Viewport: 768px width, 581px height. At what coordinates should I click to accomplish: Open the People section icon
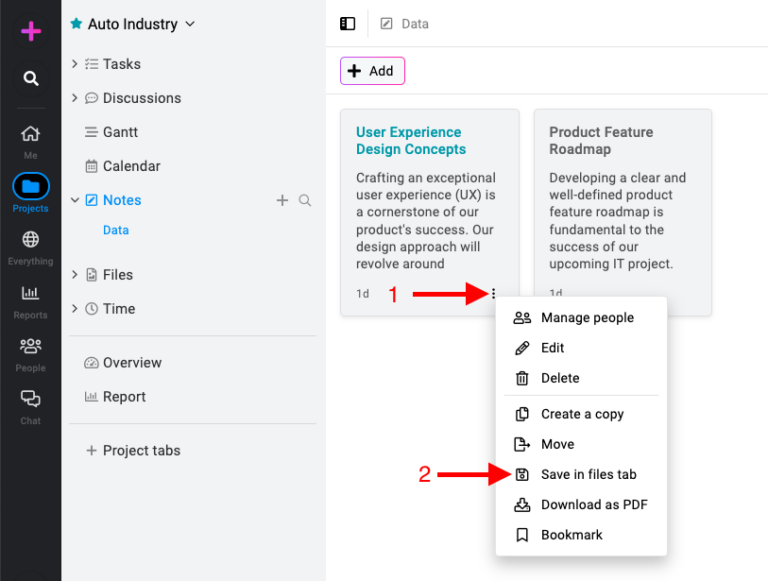(x=31, y=347)
